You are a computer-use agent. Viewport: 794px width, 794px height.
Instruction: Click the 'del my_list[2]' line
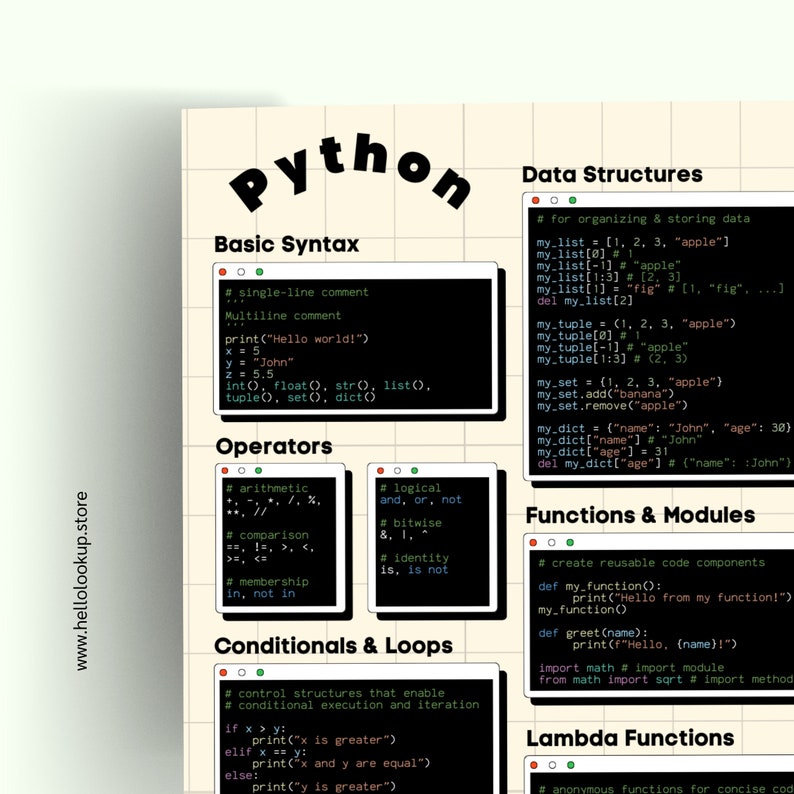tap(585, 301)
